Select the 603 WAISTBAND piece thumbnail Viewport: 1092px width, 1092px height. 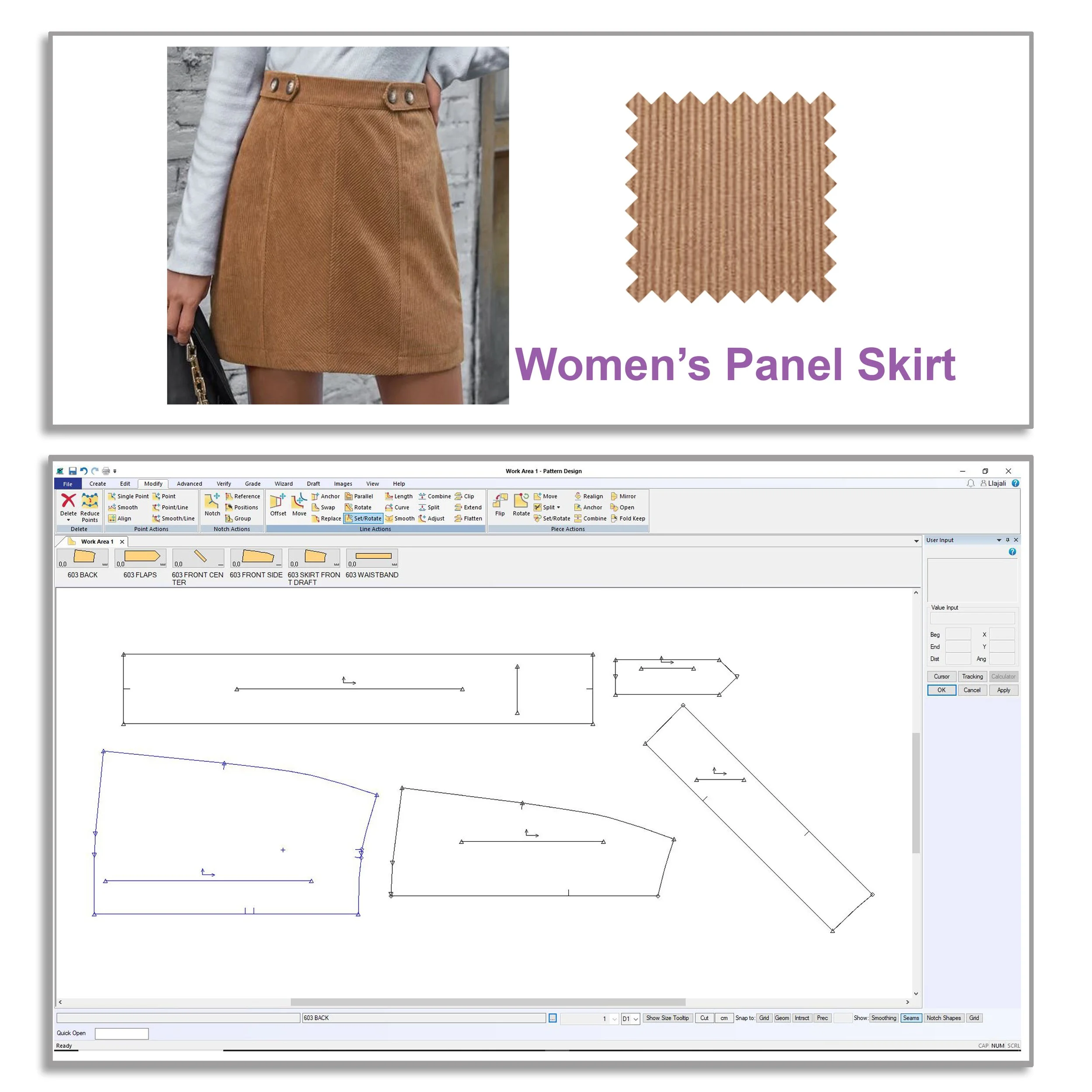coord(373,558)
